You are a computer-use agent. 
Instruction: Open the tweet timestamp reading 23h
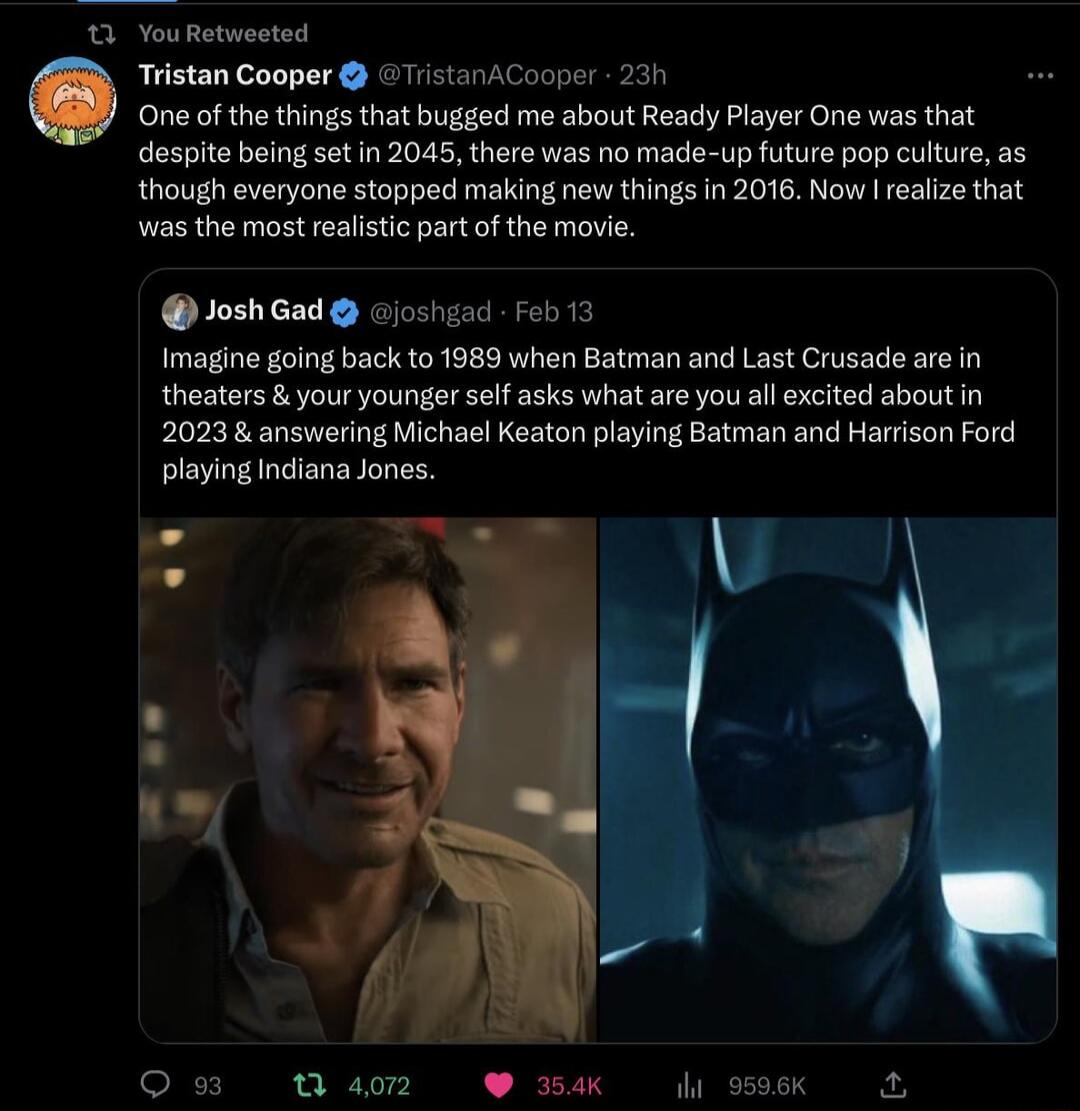pyautogui.click(x=644, y=74)
